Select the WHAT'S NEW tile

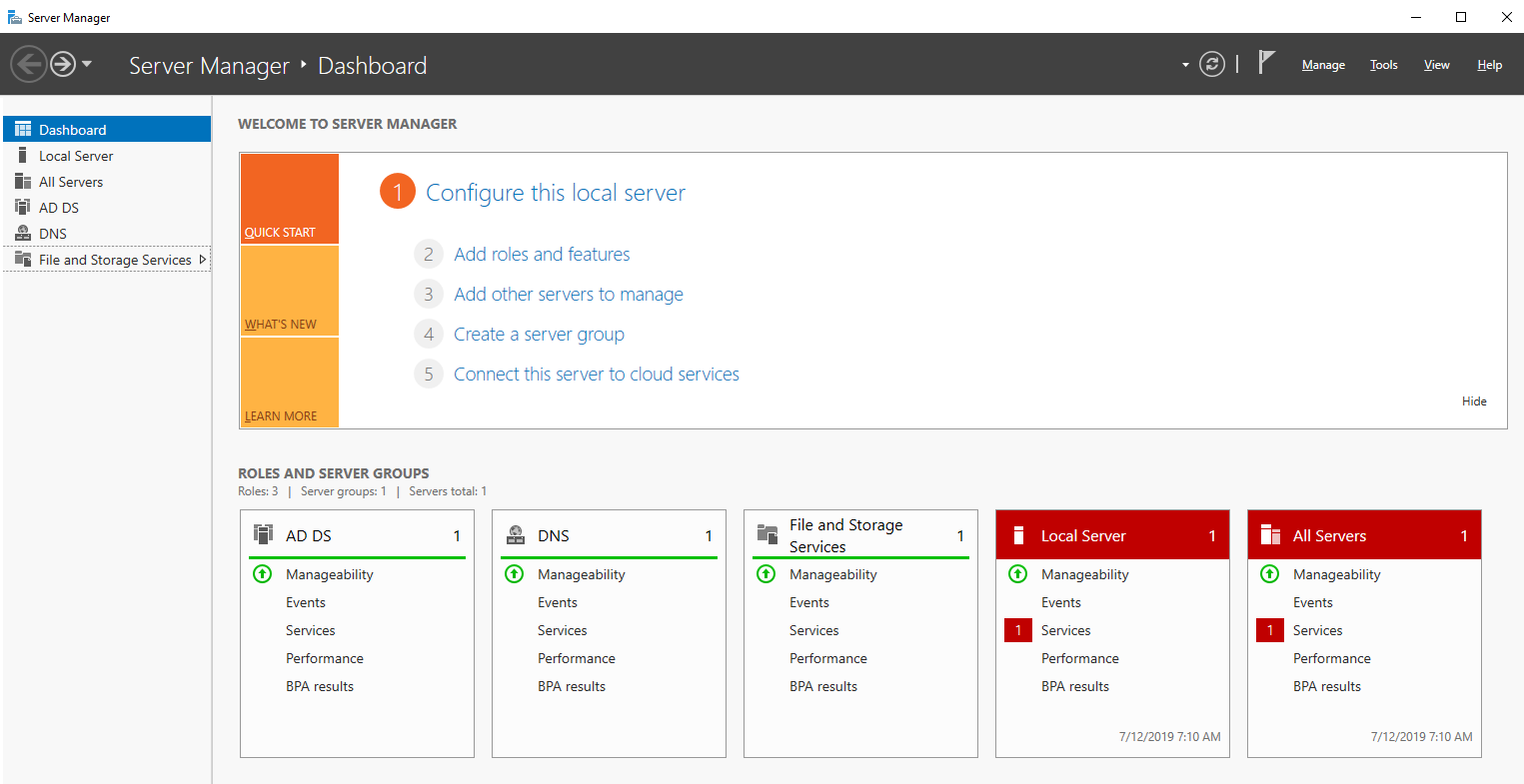pos(290,291)
